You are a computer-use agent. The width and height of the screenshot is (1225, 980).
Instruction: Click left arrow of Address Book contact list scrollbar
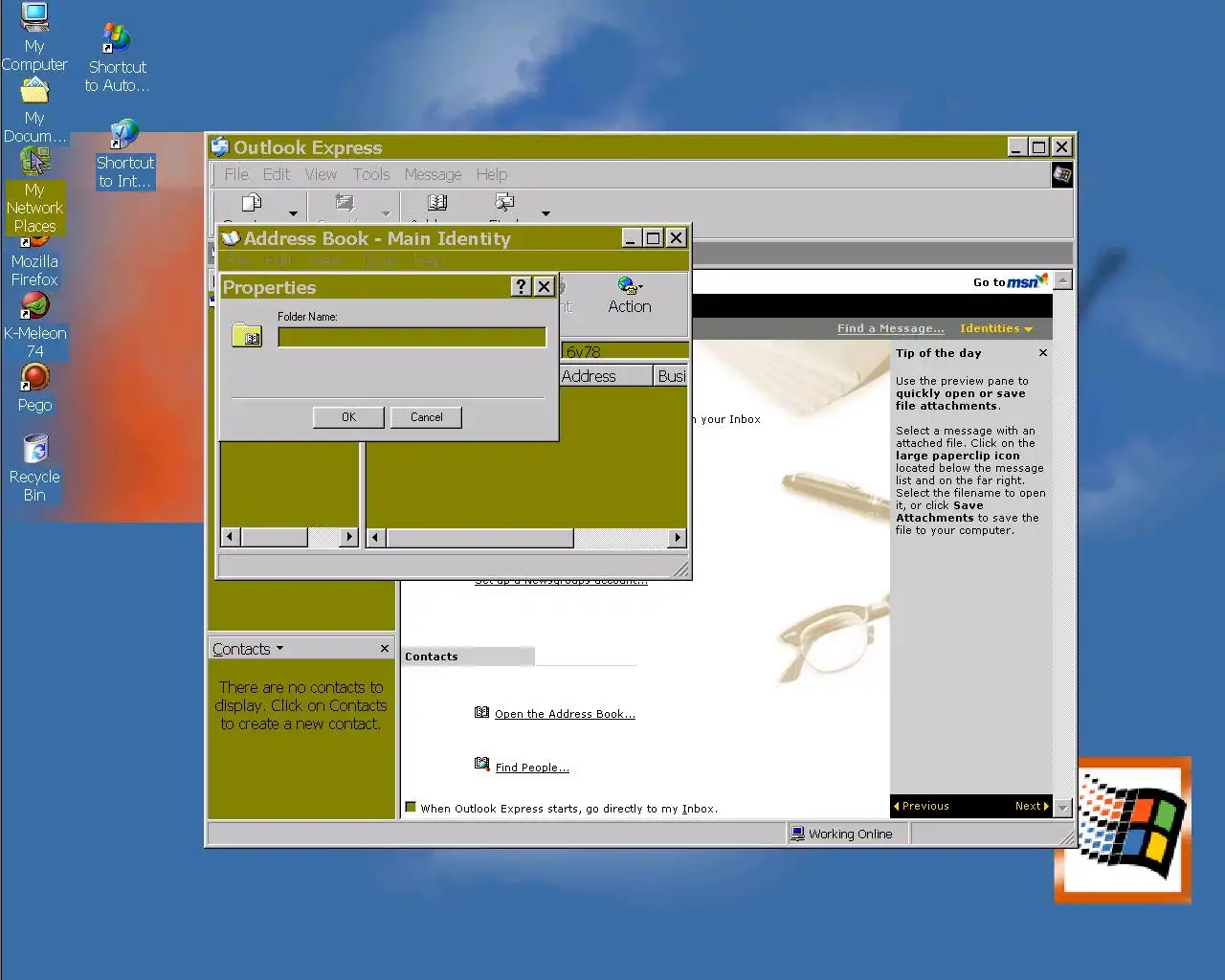375,538
